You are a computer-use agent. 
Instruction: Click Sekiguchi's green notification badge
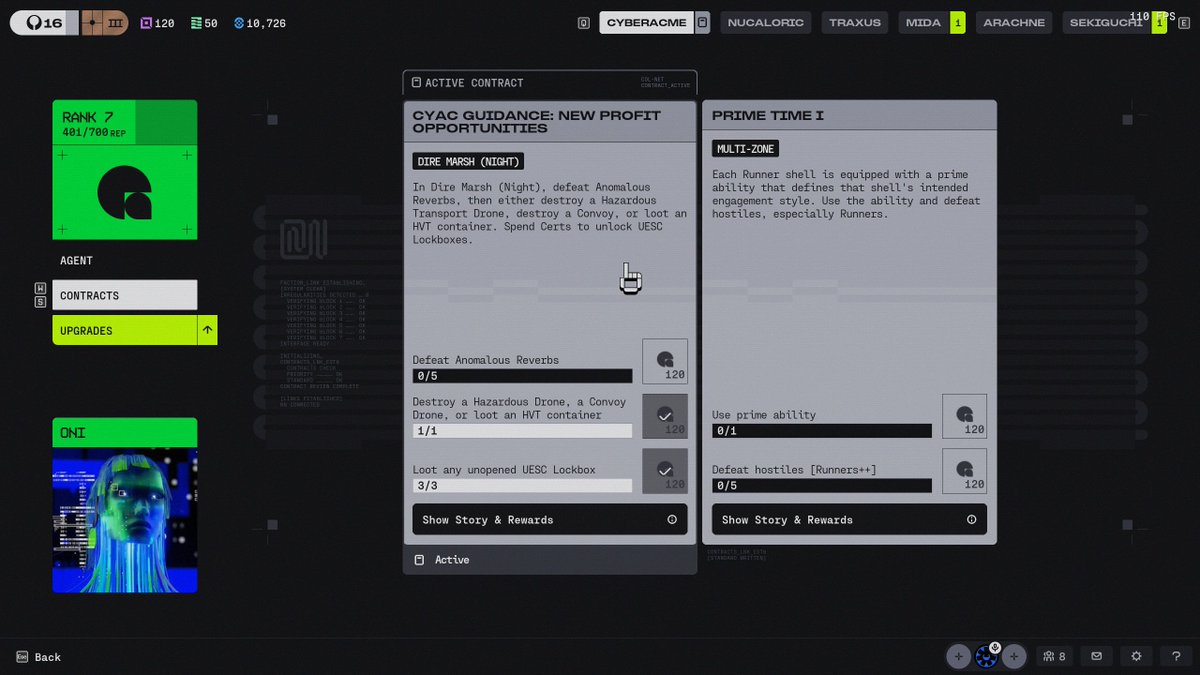tap(1159, 22)
